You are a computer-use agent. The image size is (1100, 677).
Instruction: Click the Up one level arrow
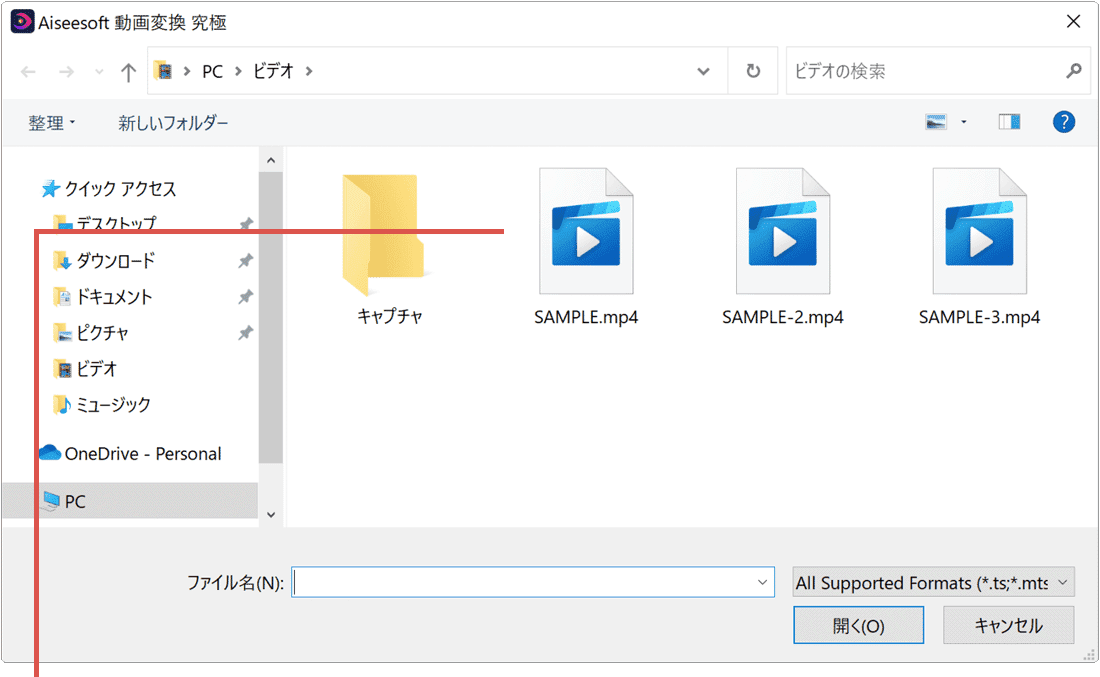tap(128, 72)
